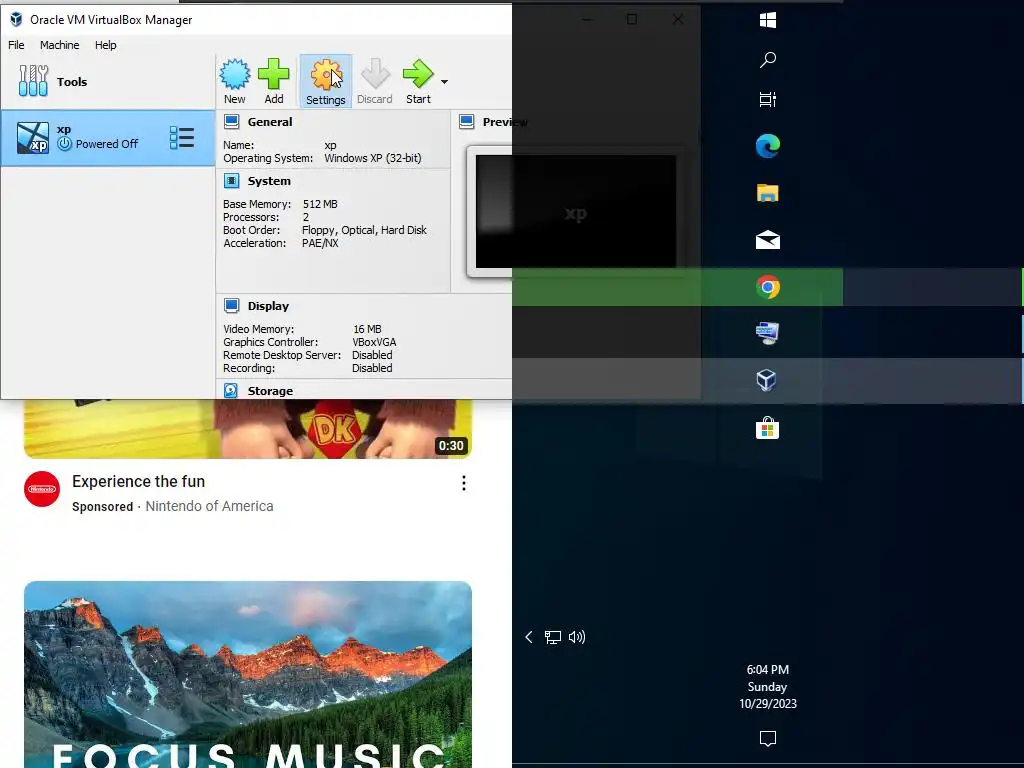Click Boot Order Floppy, Optical, Hard Disk

click(x=364, y=230)
